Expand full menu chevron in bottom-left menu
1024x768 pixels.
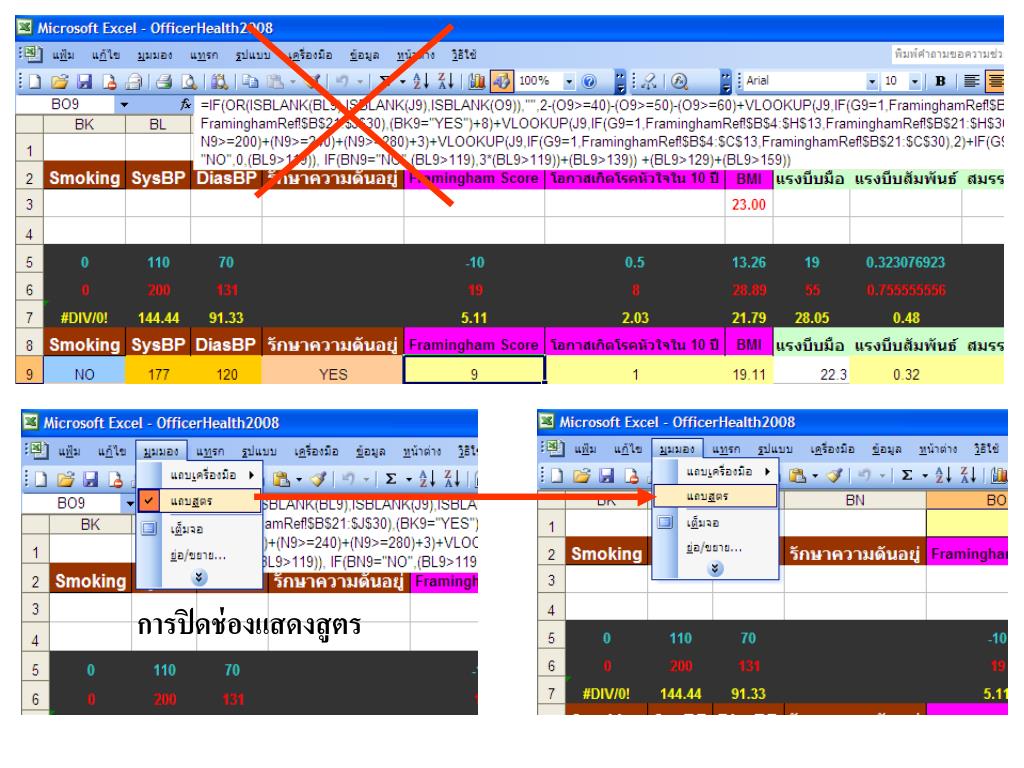[199, 577]
